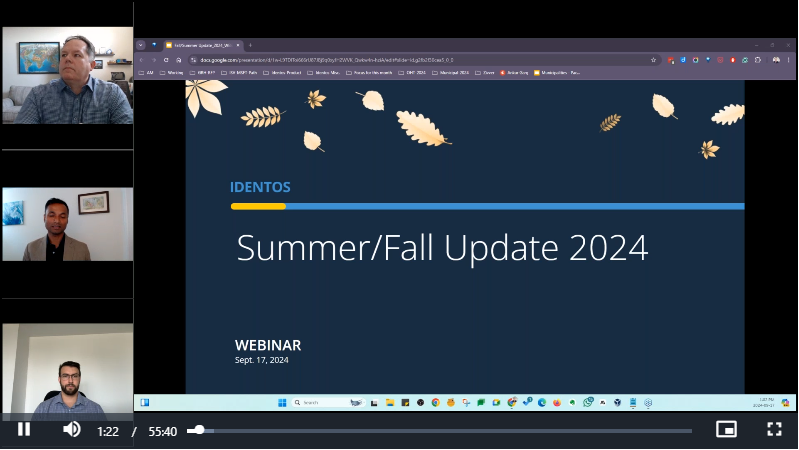The height and width of the screenshot is (450, 799).
Task: Open Microsoft Edge from the taskbar
Action: click(542, 403)
